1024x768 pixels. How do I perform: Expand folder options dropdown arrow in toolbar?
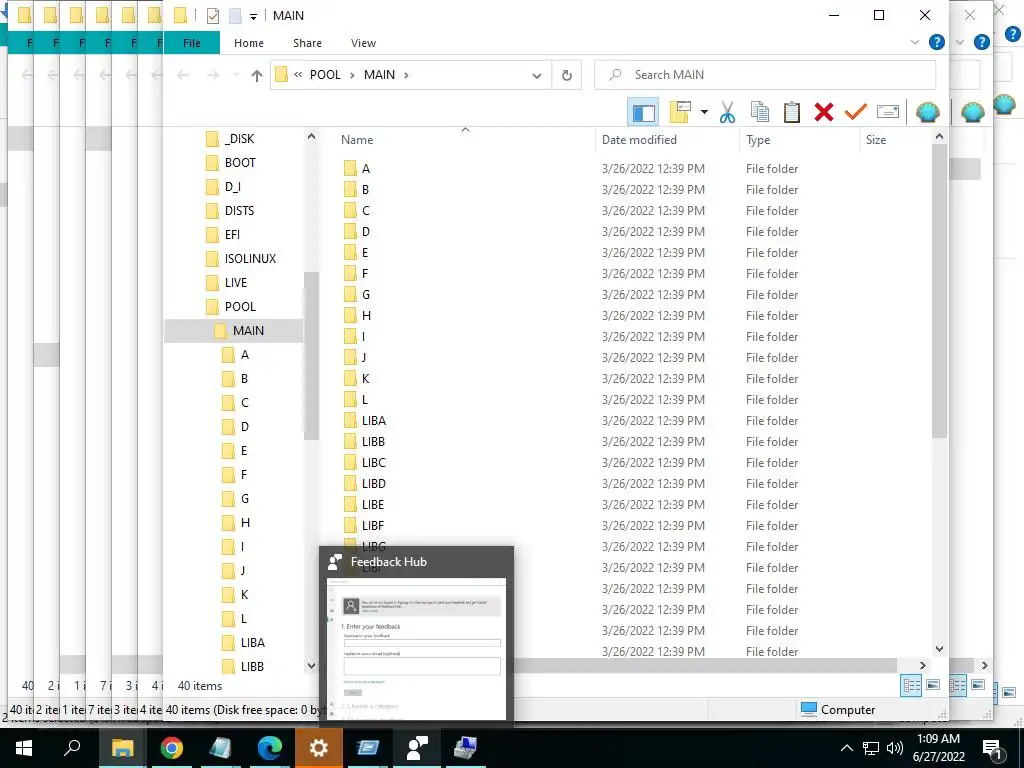[704, 112]
